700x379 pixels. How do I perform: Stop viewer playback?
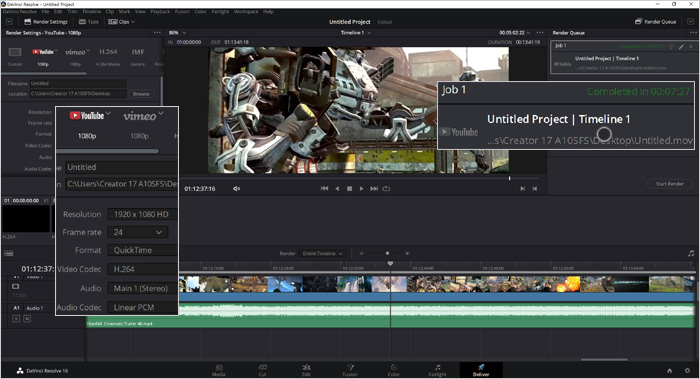[350, 189]
